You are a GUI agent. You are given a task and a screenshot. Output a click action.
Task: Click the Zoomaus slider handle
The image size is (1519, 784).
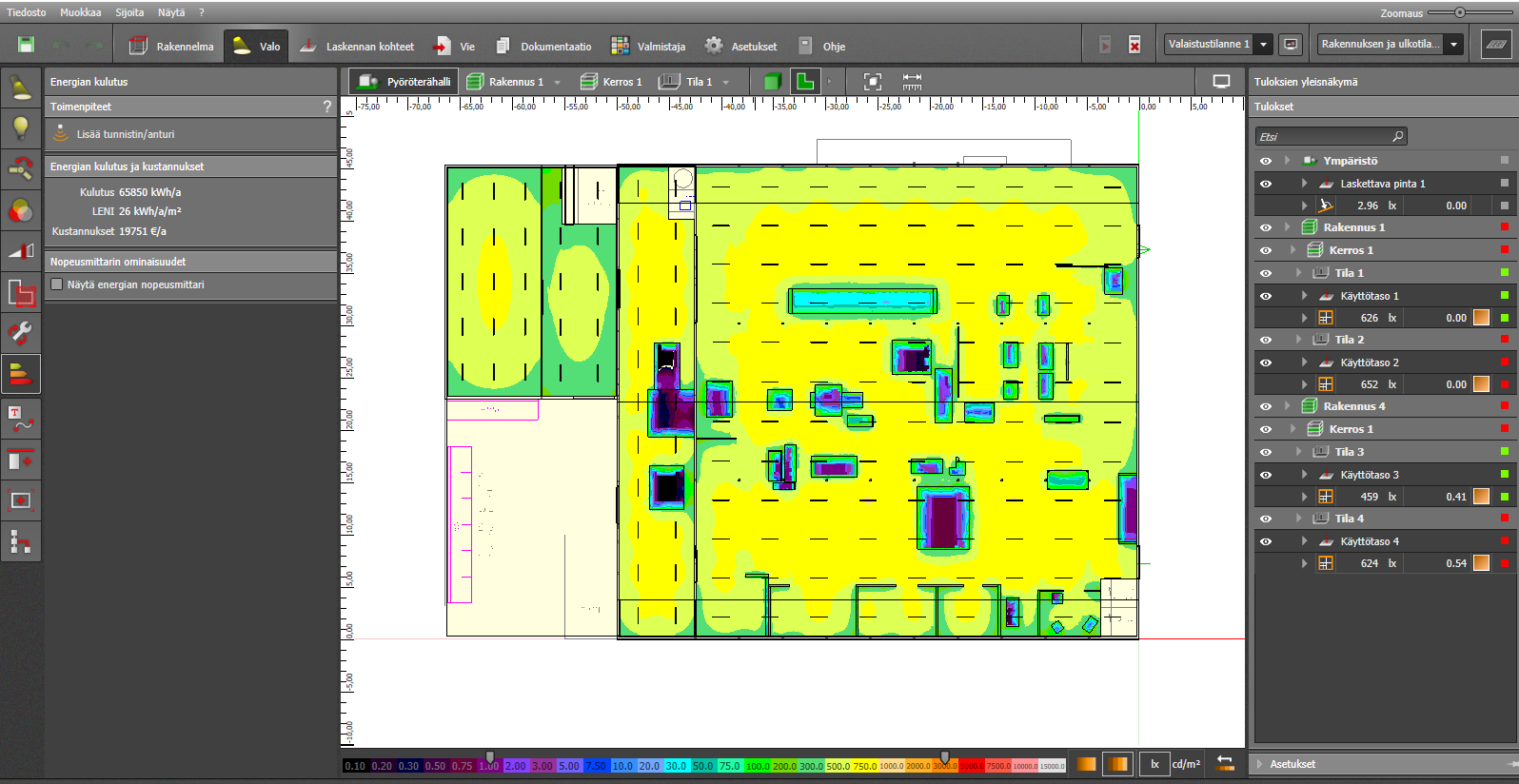tap(1459, 12)
